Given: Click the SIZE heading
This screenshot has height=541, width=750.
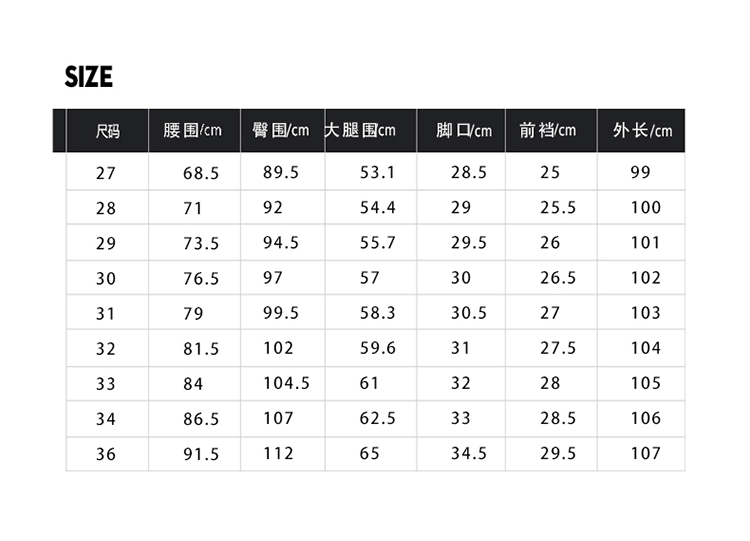Looking at the screenshot, I should [x=88, y=77].
